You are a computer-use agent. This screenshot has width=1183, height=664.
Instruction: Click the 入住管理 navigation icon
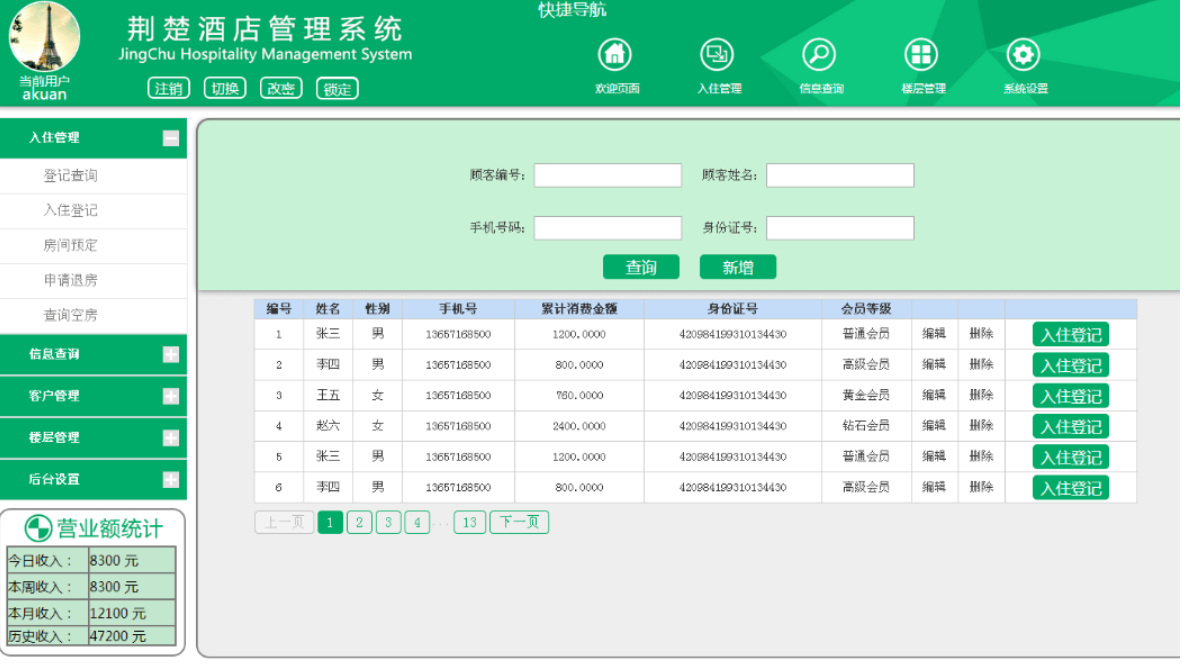[717, 55]
